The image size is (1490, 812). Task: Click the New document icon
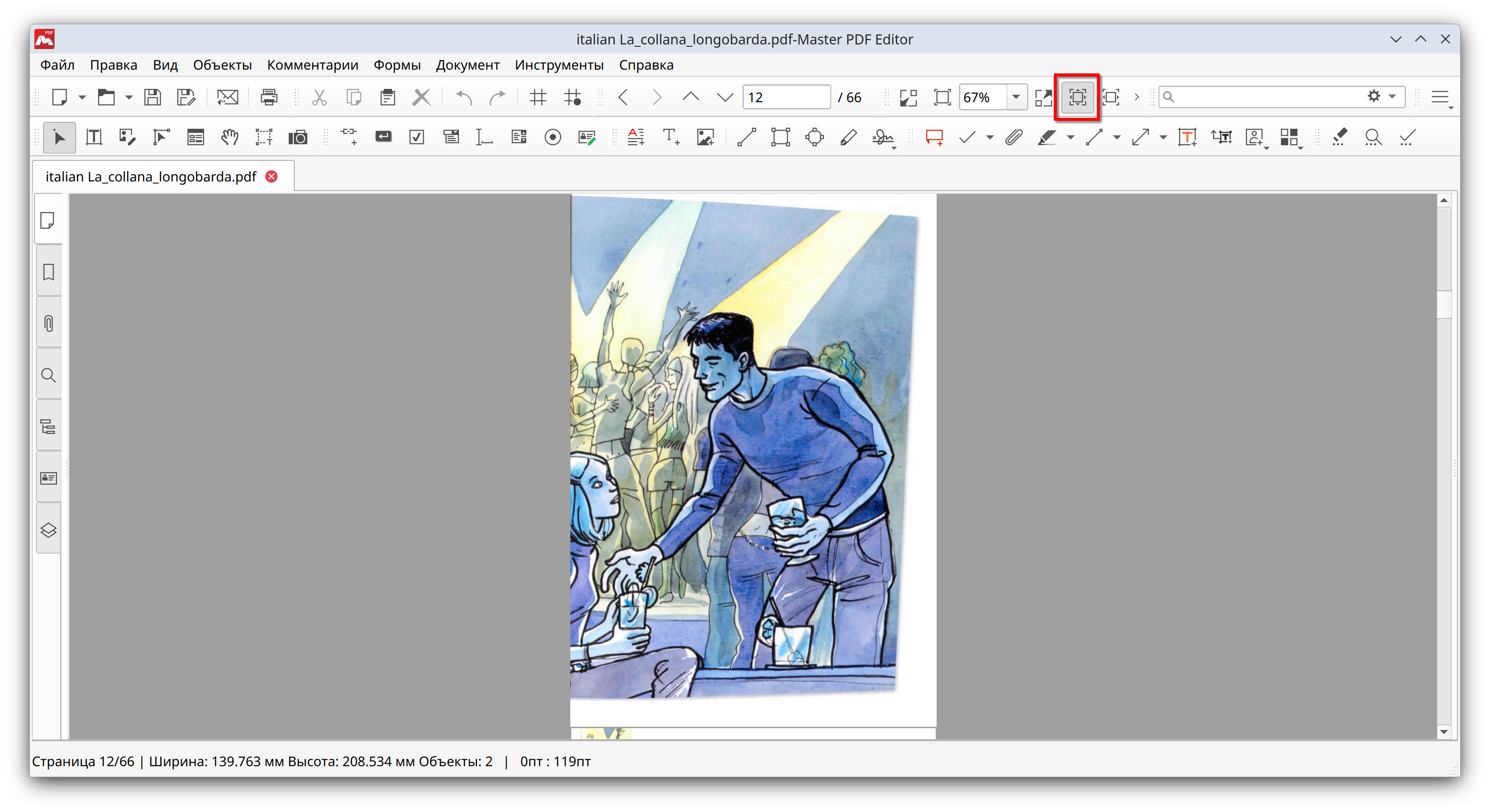60,97
